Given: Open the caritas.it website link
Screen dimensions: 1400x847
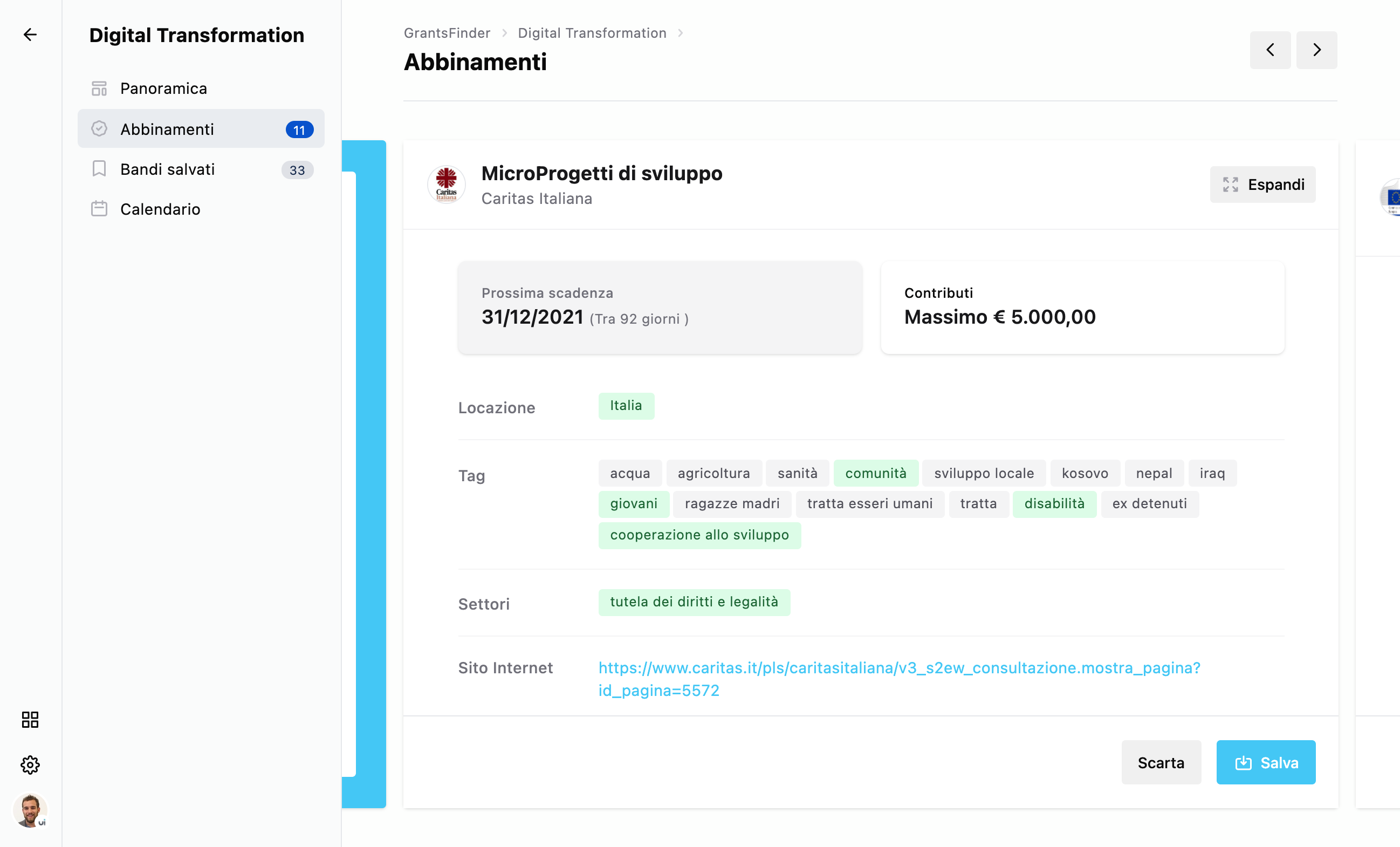Looking at the screenshot, I should (x=900, y=679).
